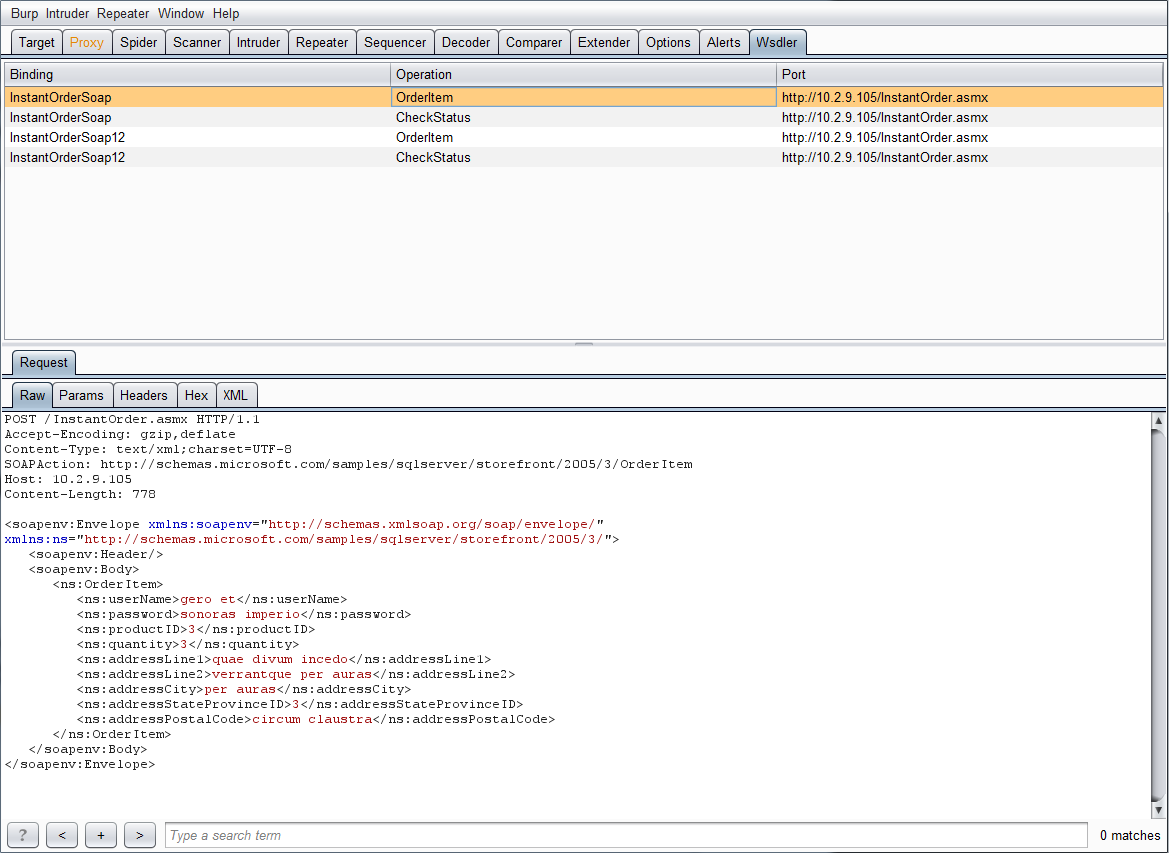Click the Host: 10.2.9.105 line

pyautogui.click(x=68, y=479)
